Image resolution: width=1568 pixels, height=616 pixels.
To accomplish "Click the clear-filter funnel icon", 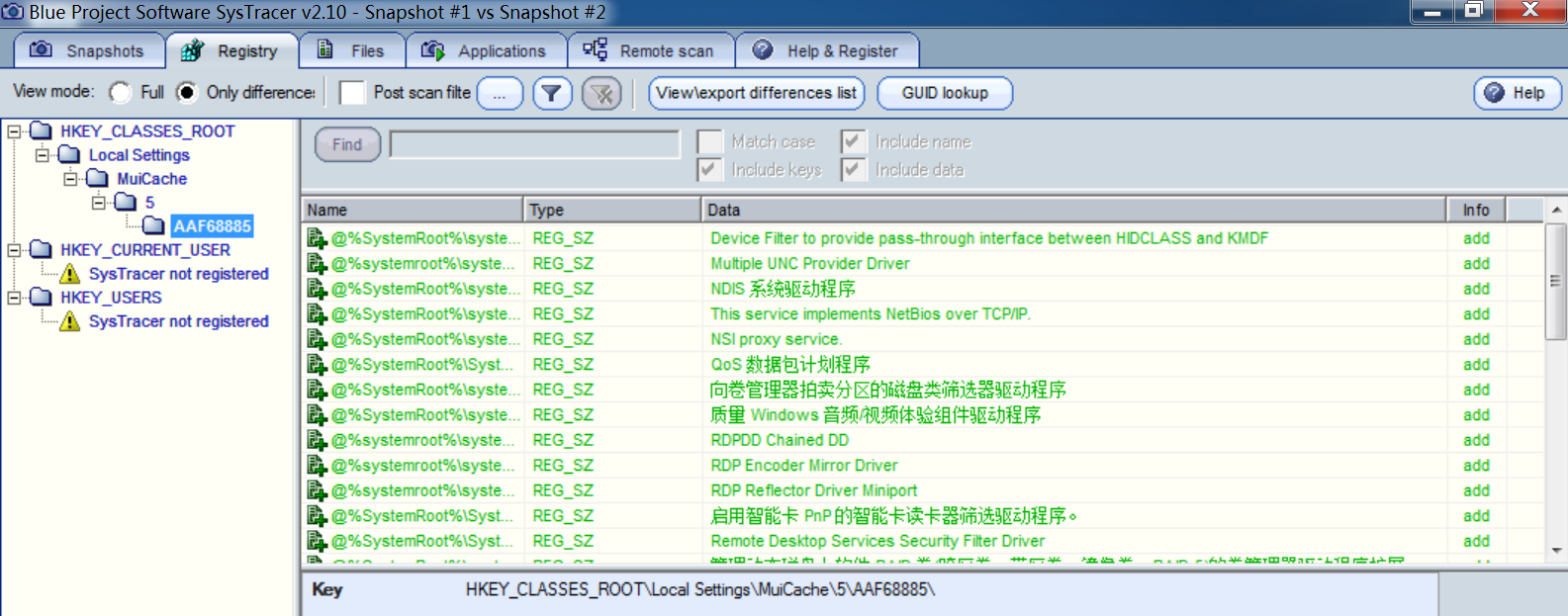I will (601, 93).
